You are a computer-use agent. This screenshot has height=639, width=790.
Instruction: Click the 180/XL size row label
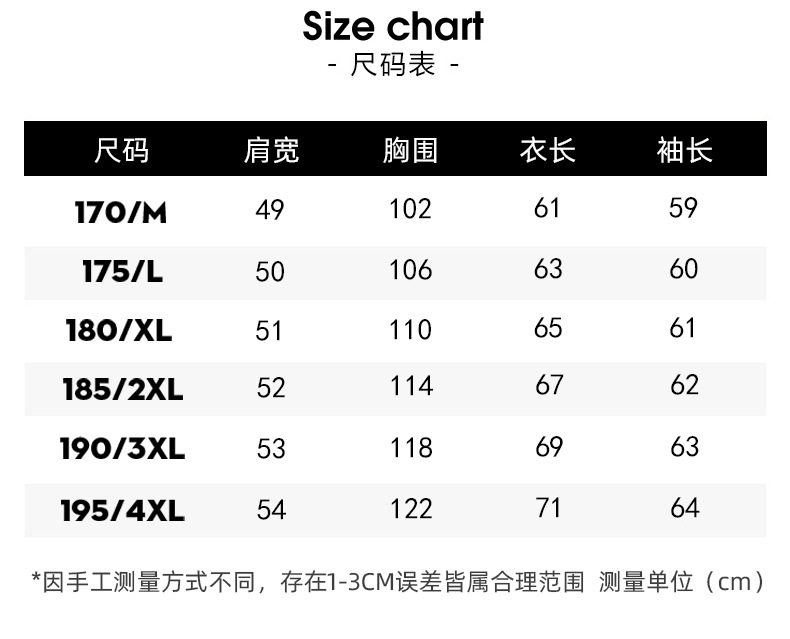[119, 330]
